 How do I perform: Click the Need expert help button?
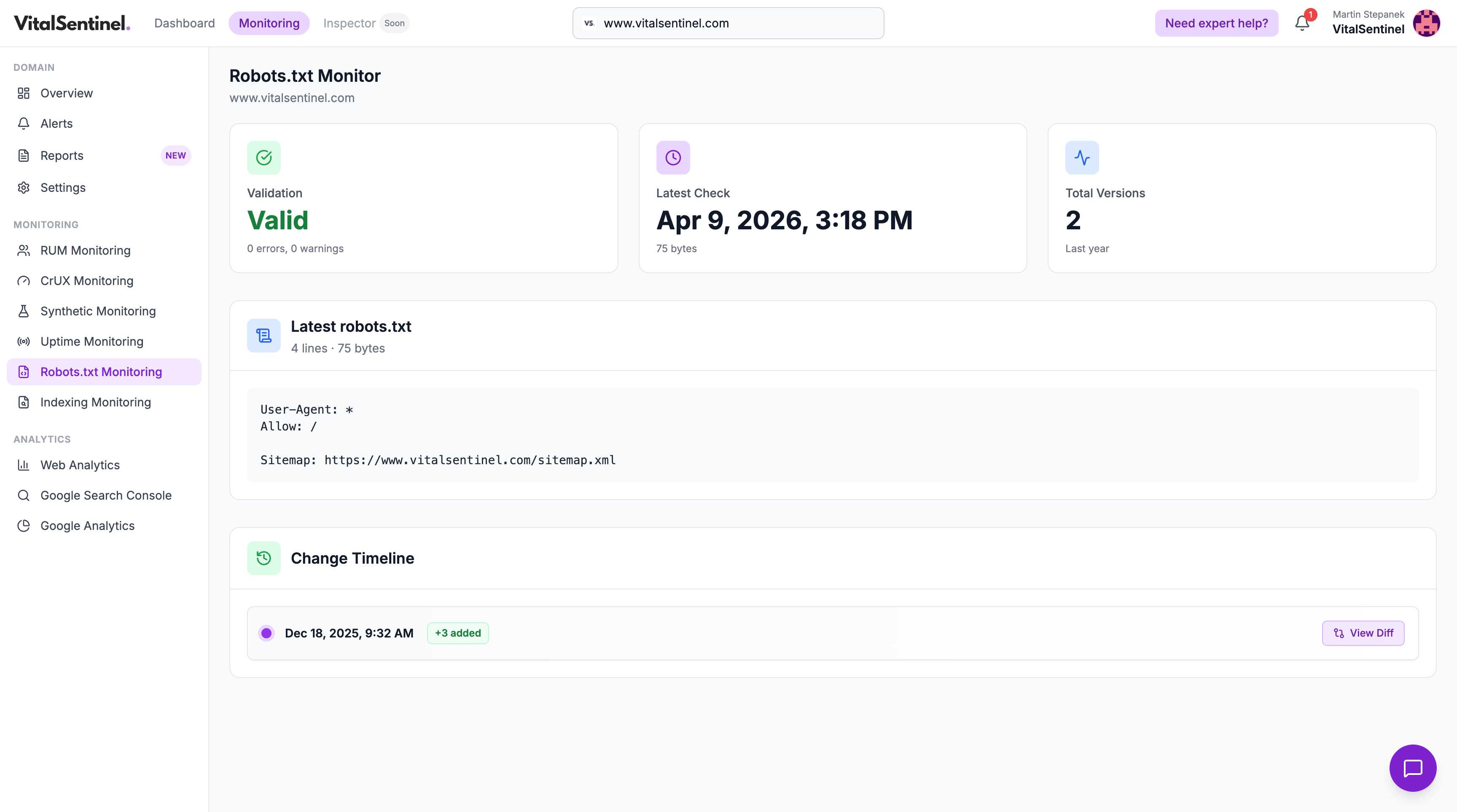[x=1217, y=23]
